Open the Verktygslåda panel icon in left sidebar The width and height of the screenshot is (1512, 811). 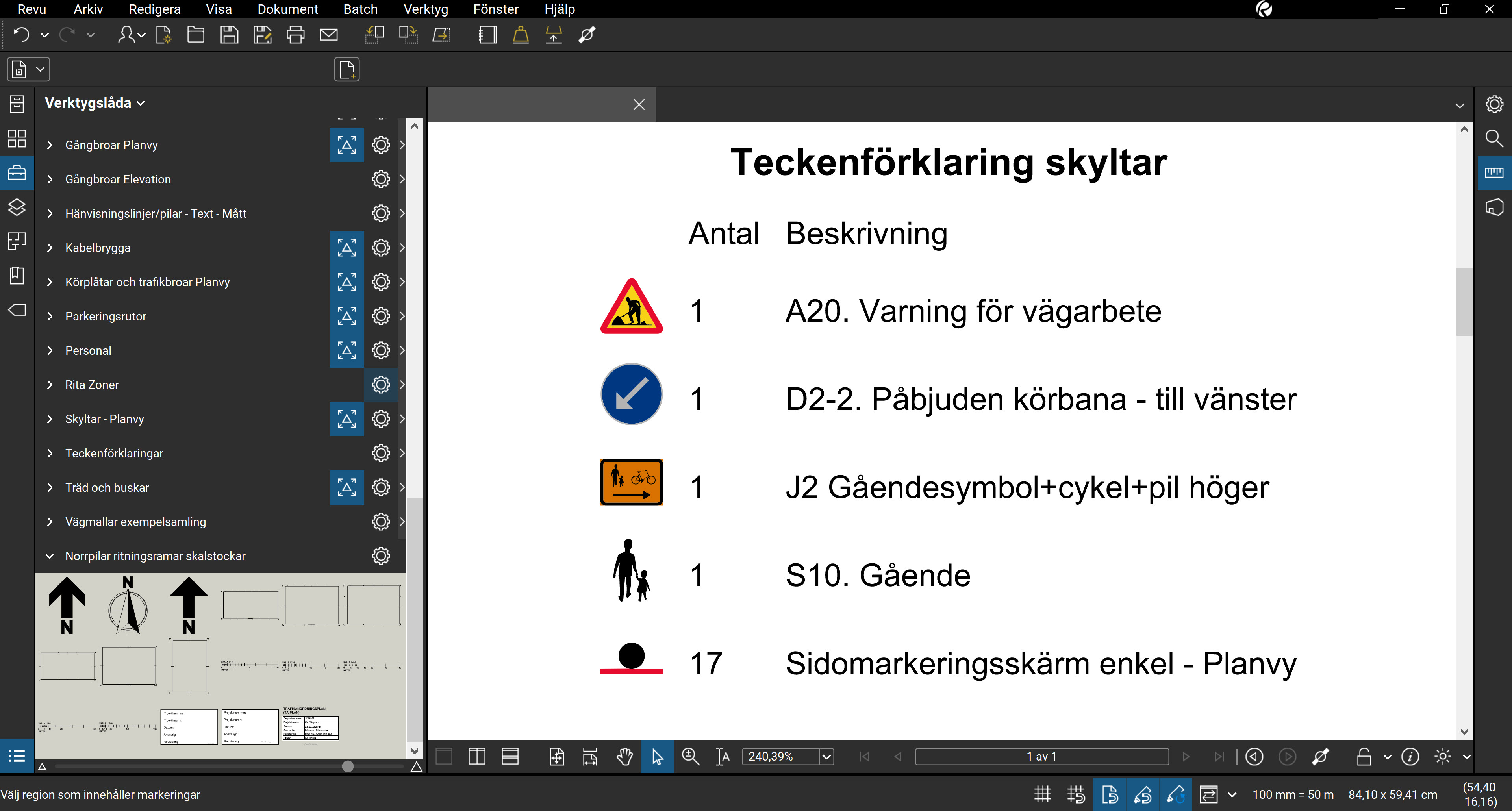pyautogui.click(x=17, y=172)
